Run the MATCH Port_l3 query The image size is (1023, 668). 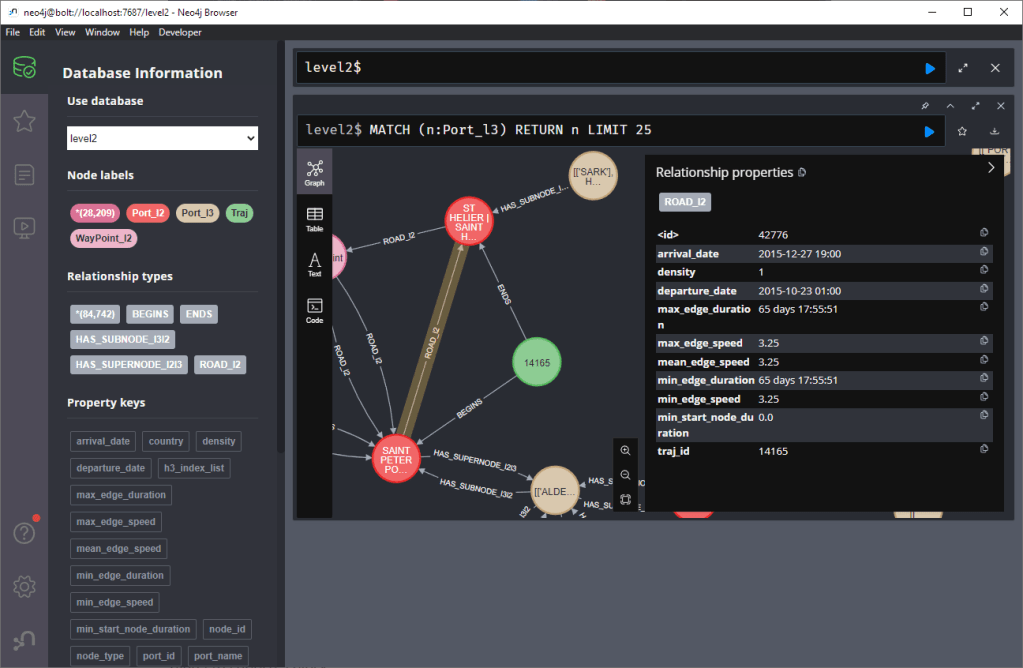point(930,131)
